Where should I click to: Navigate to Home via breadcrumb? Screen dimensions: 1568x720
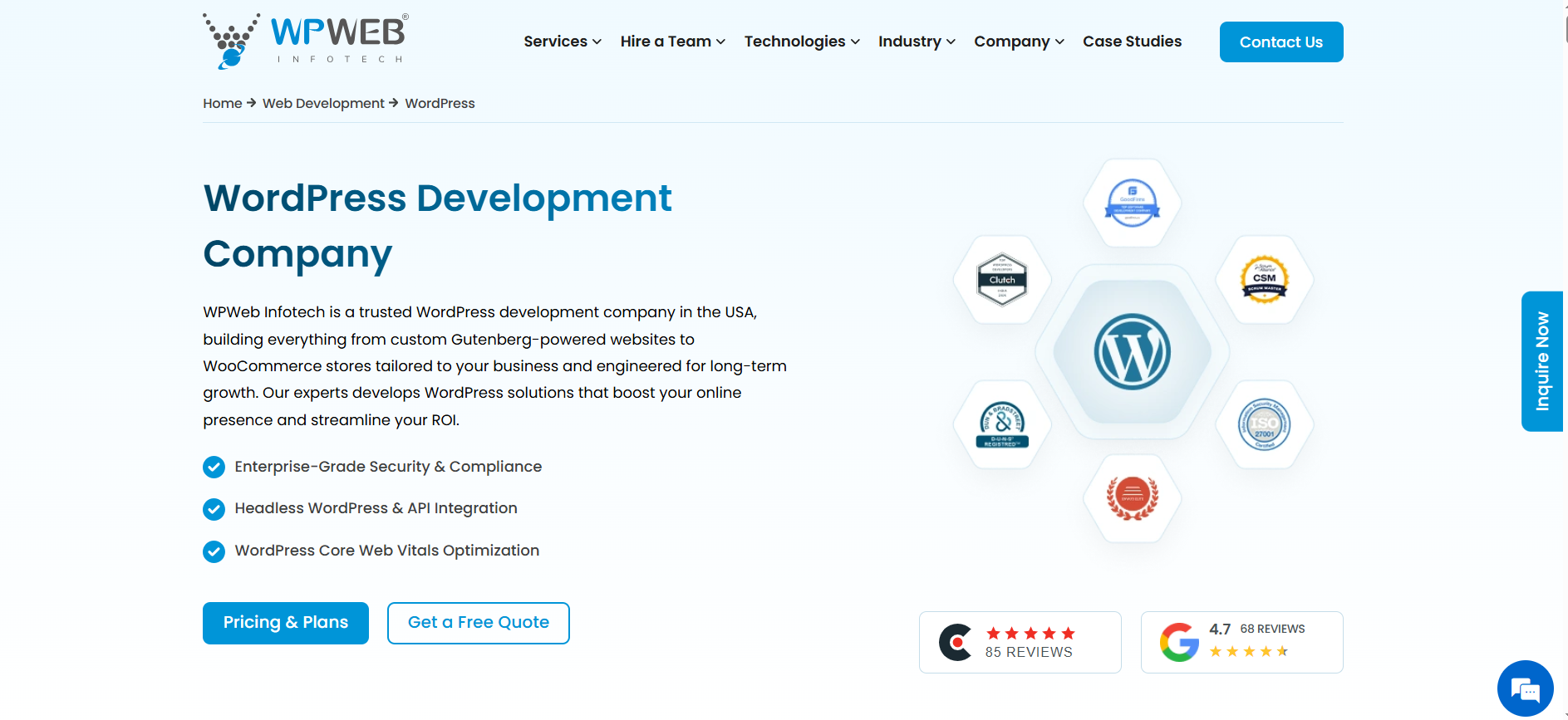223,103
